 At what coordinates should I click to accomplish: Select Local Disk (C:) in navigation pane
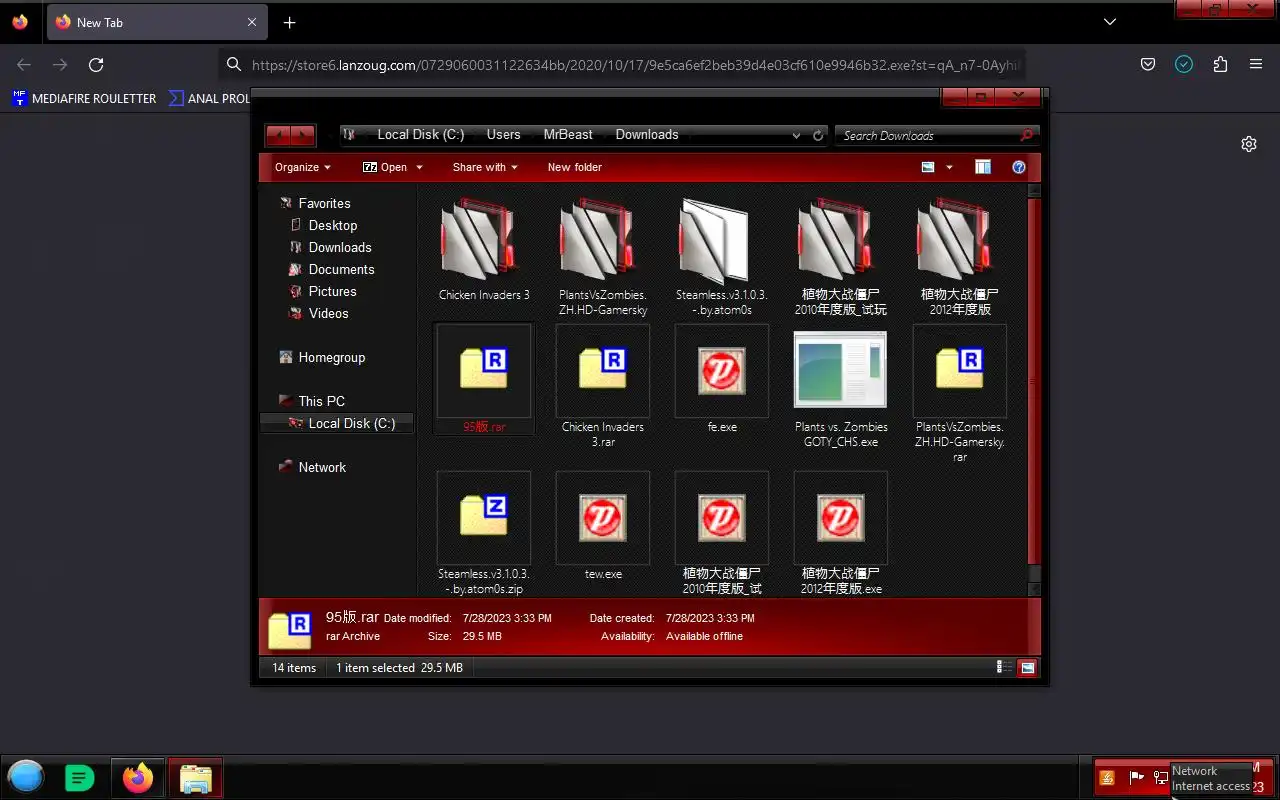click(x=337, y=423)
